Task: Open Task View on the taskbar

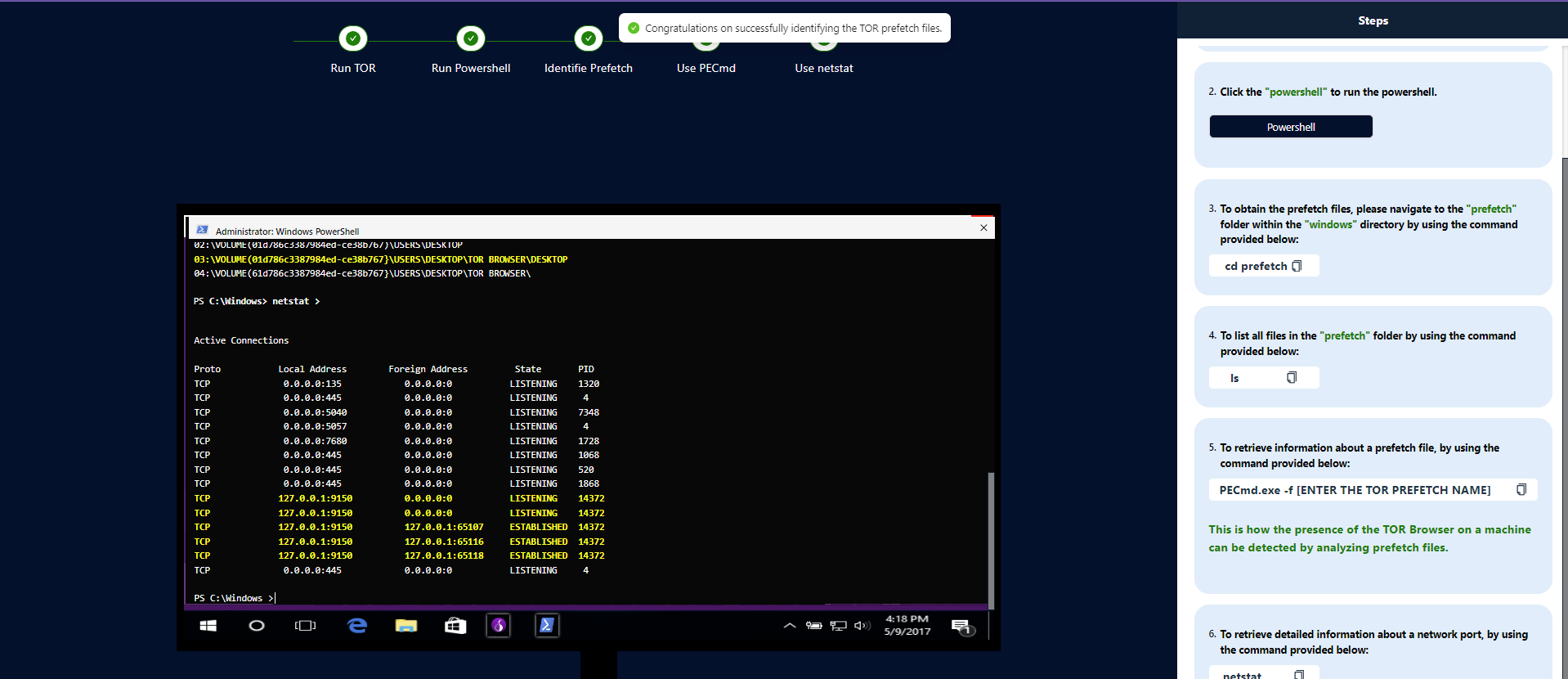Action: tap(305, 626)
